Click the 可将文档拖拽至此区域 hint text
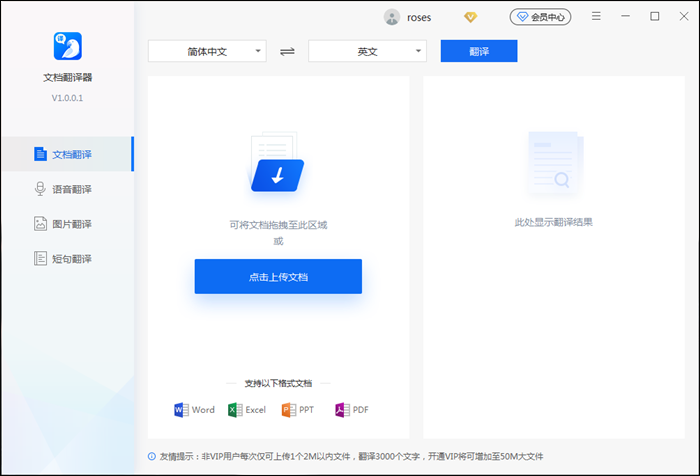 [278, 225]
